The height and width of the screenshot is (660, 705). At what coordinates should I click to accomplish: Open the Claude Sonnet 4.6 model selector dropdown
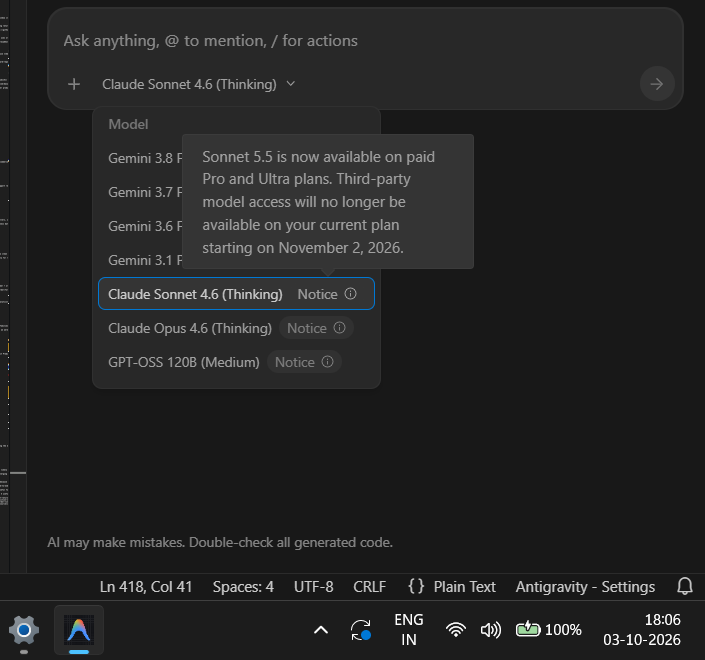198,84
